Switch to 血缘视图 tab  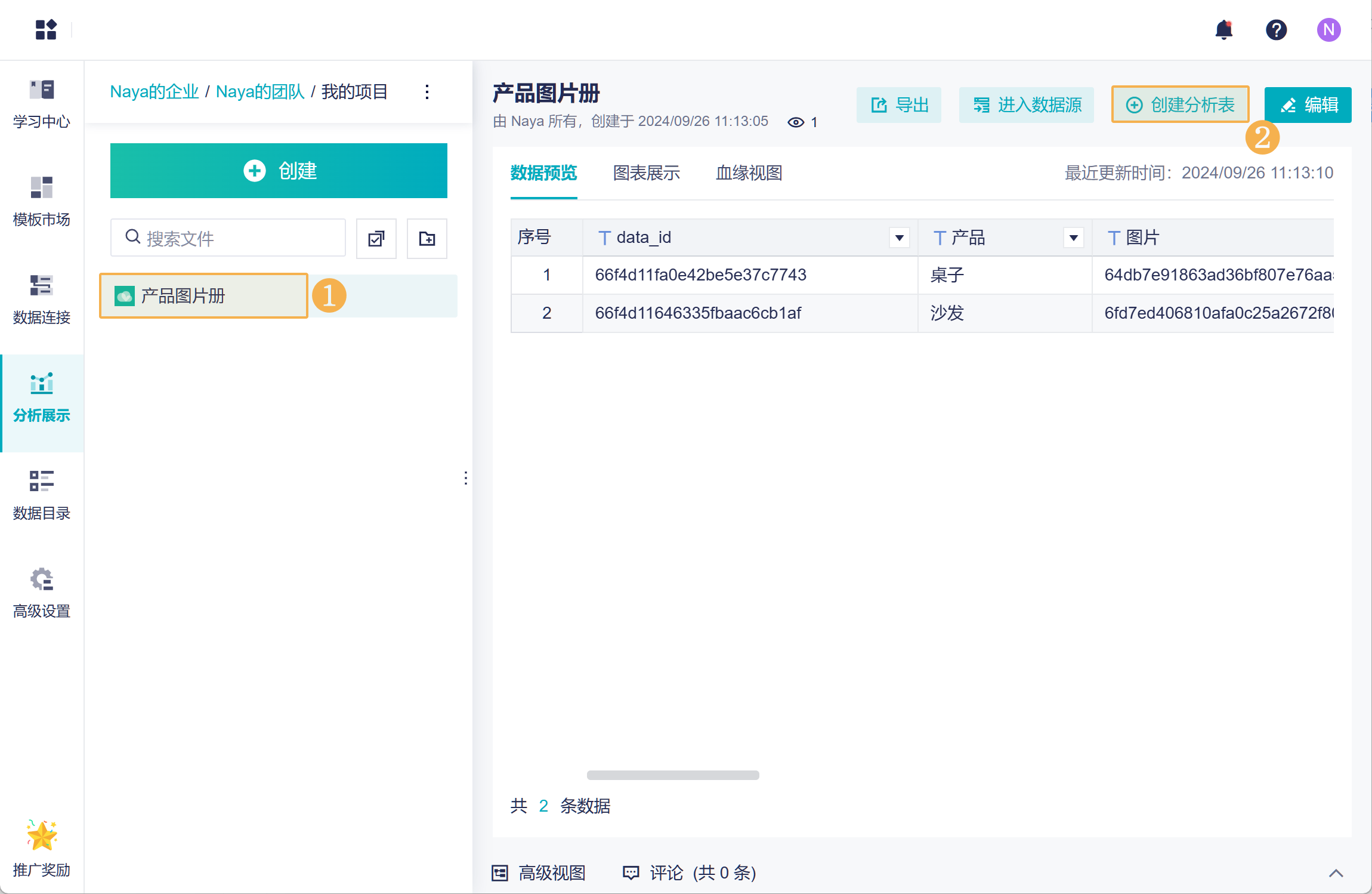point(749,173)
